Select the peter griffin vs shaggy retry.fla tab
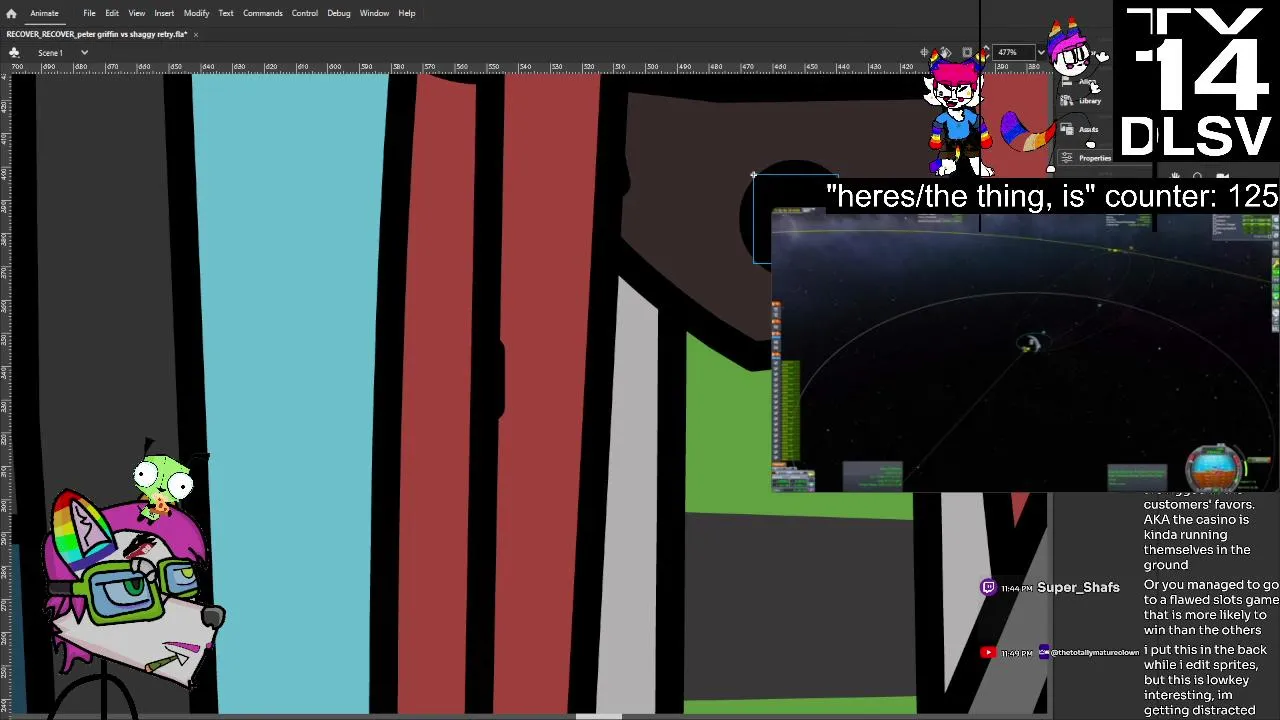Image resolution: width=1280 pixels, height=720 pixels. coord(97,34)
